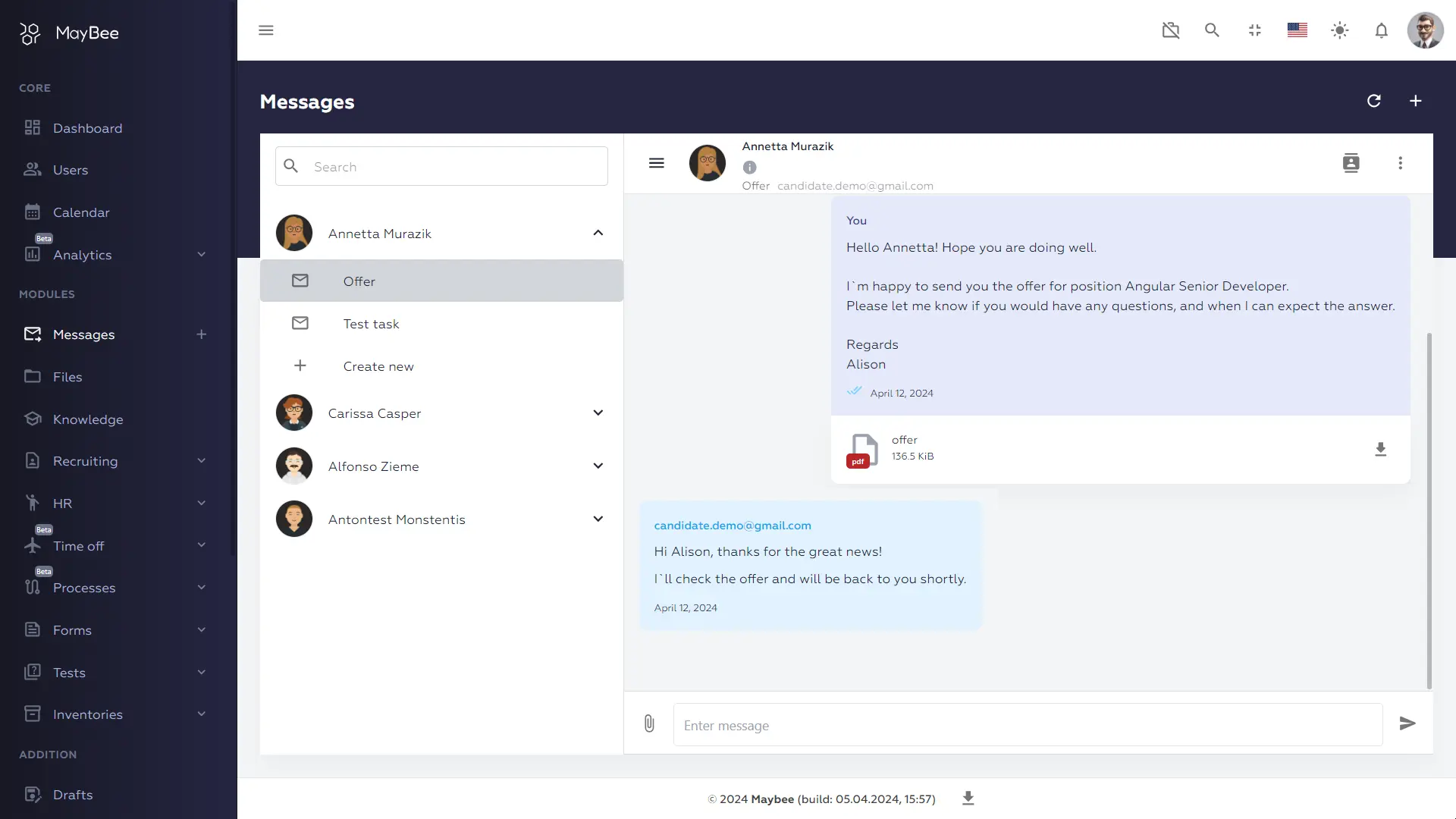Open the three-dot chat options menu
Screen dimensions: 1456x819
1400,163
